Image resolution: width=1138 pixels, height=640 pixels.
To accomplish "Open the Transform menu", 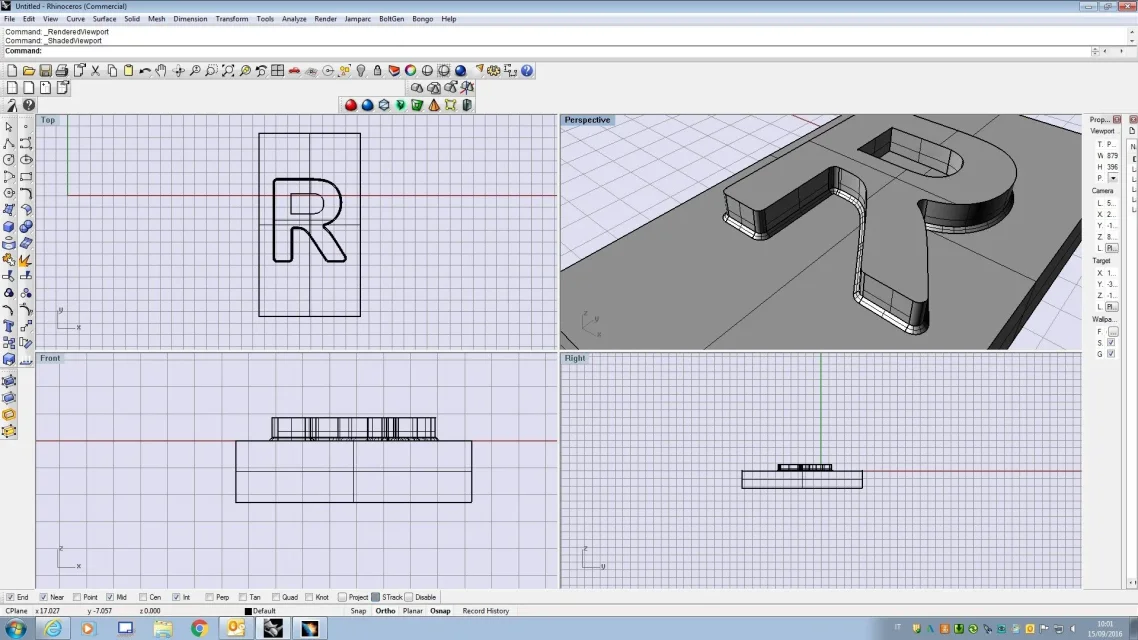I will click(232, 19).
